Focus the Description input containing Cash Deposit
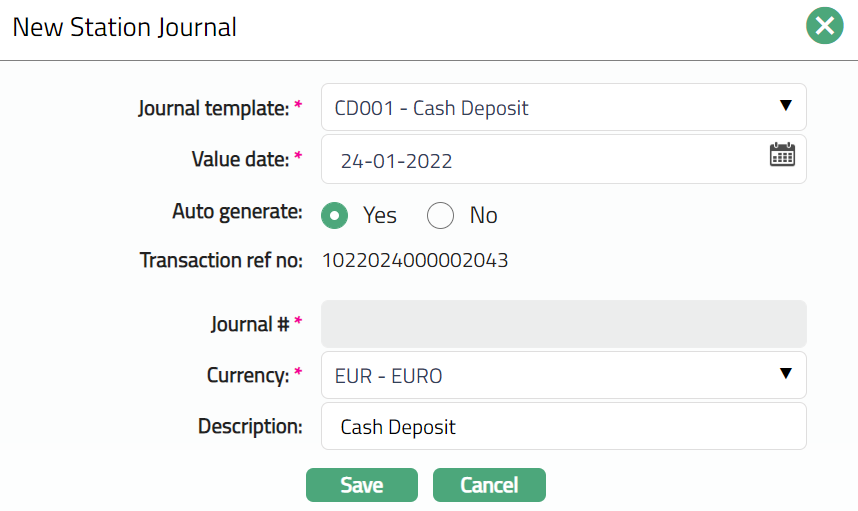This screenshot has height=511, width=858. point(563,427)
